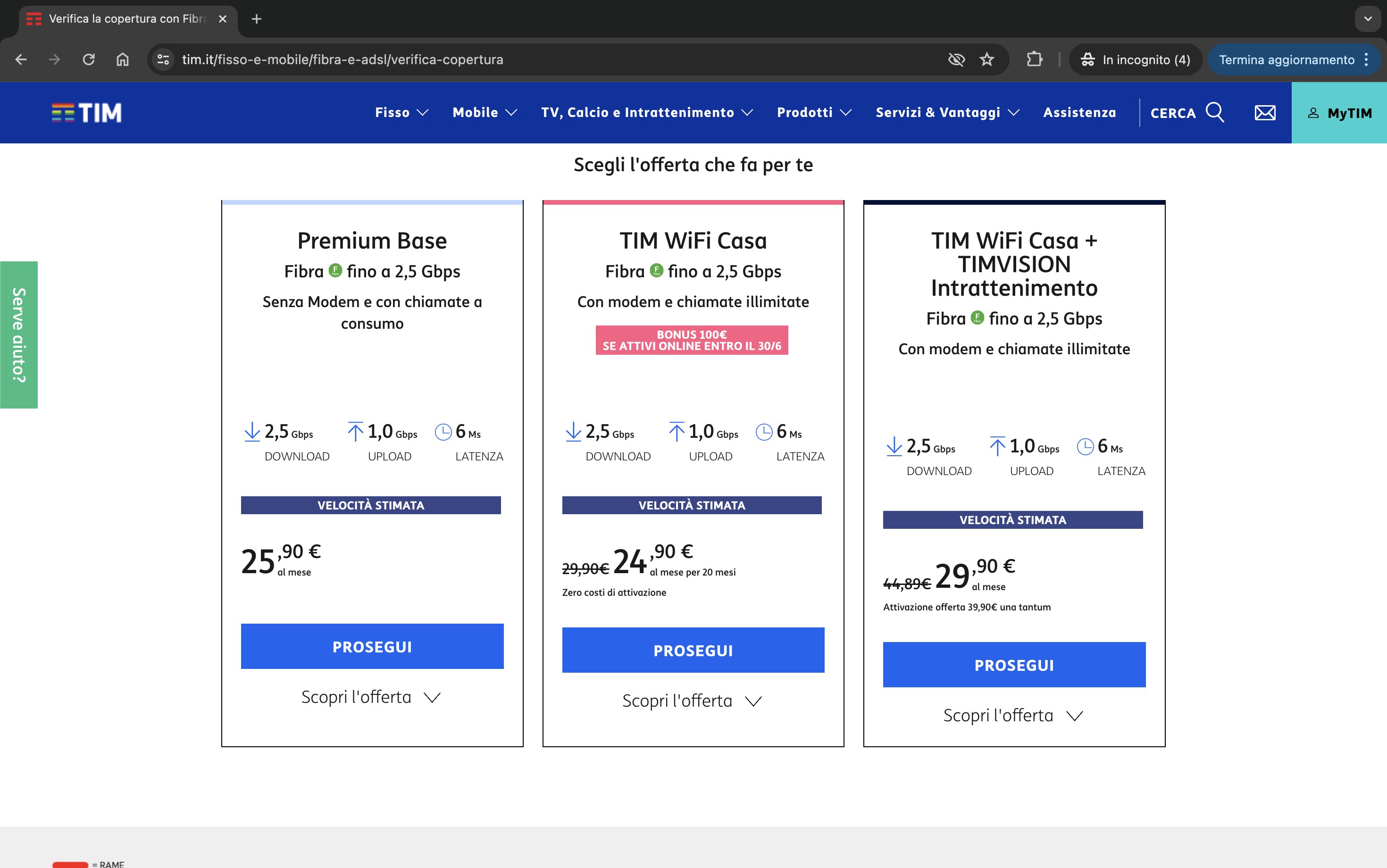Screen dimensions: 1387x868
Task: Close the Verifica la copertura tab
Action: click(x=223, y=19)
